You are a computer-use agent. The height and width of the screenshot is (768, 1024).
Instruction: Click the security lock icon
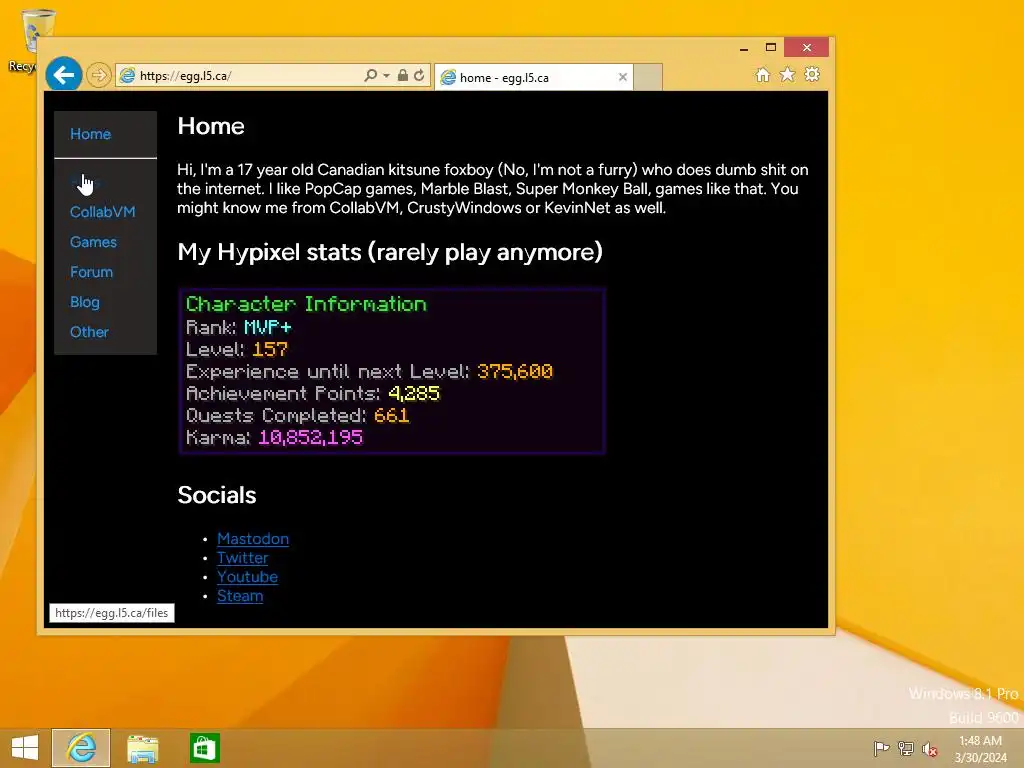tap(403, 76)
